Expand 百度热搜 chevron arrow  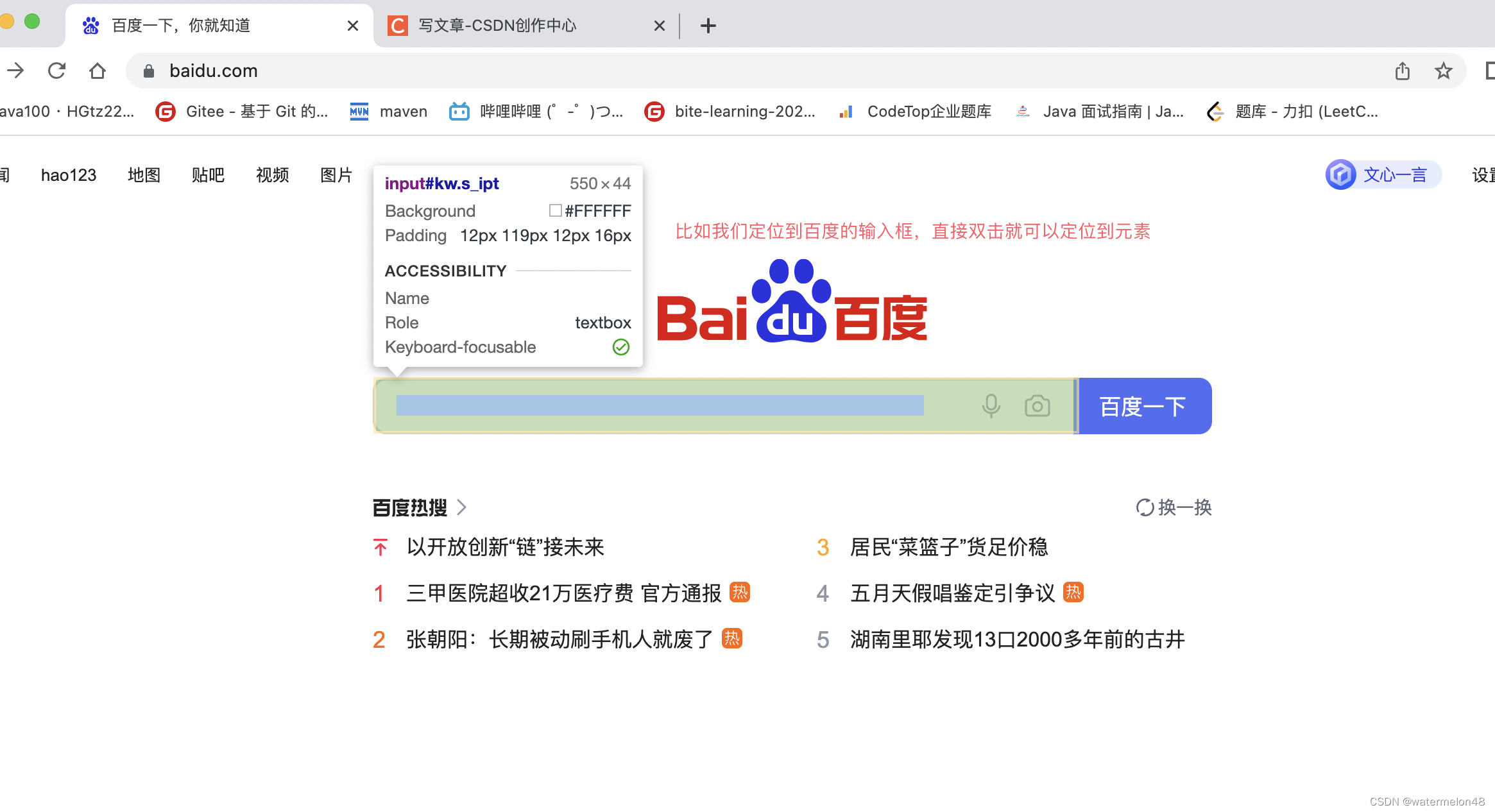[461, 507]
